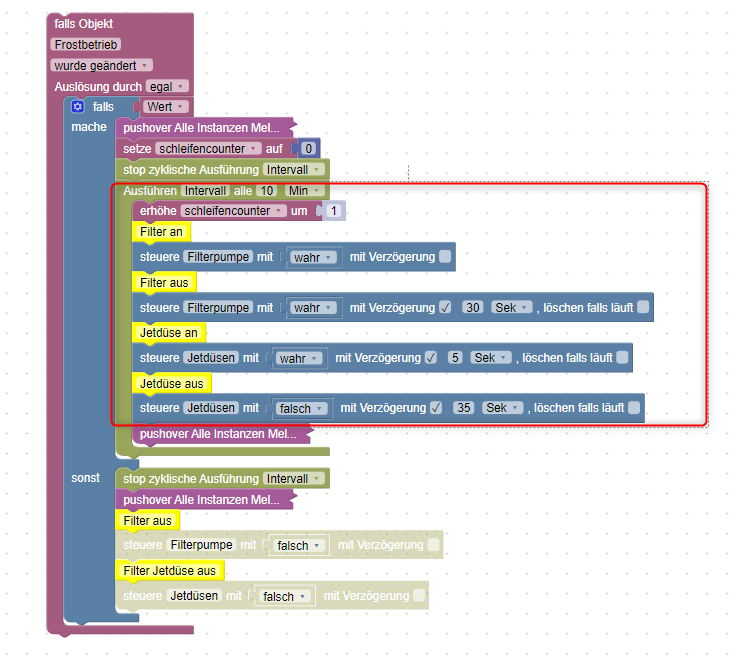Open the 'Wert' dropdown in falls block
Viewport: 745px width, 664px height.
165,107
